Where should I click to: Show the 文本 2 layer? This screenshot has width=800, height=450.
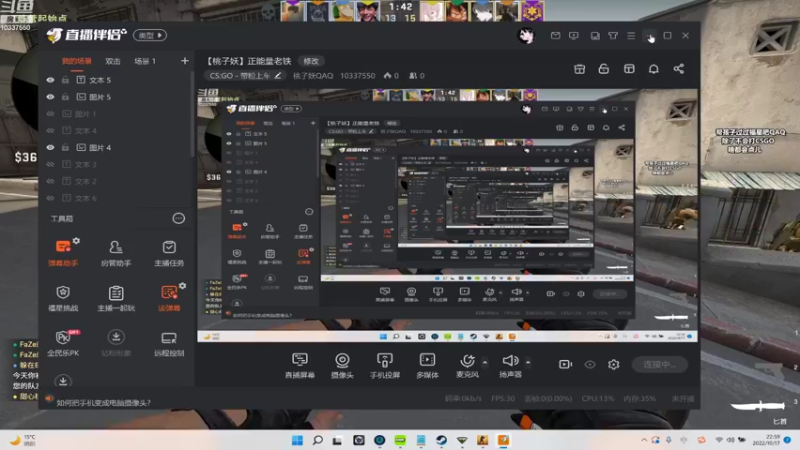[x=50, y=181]
